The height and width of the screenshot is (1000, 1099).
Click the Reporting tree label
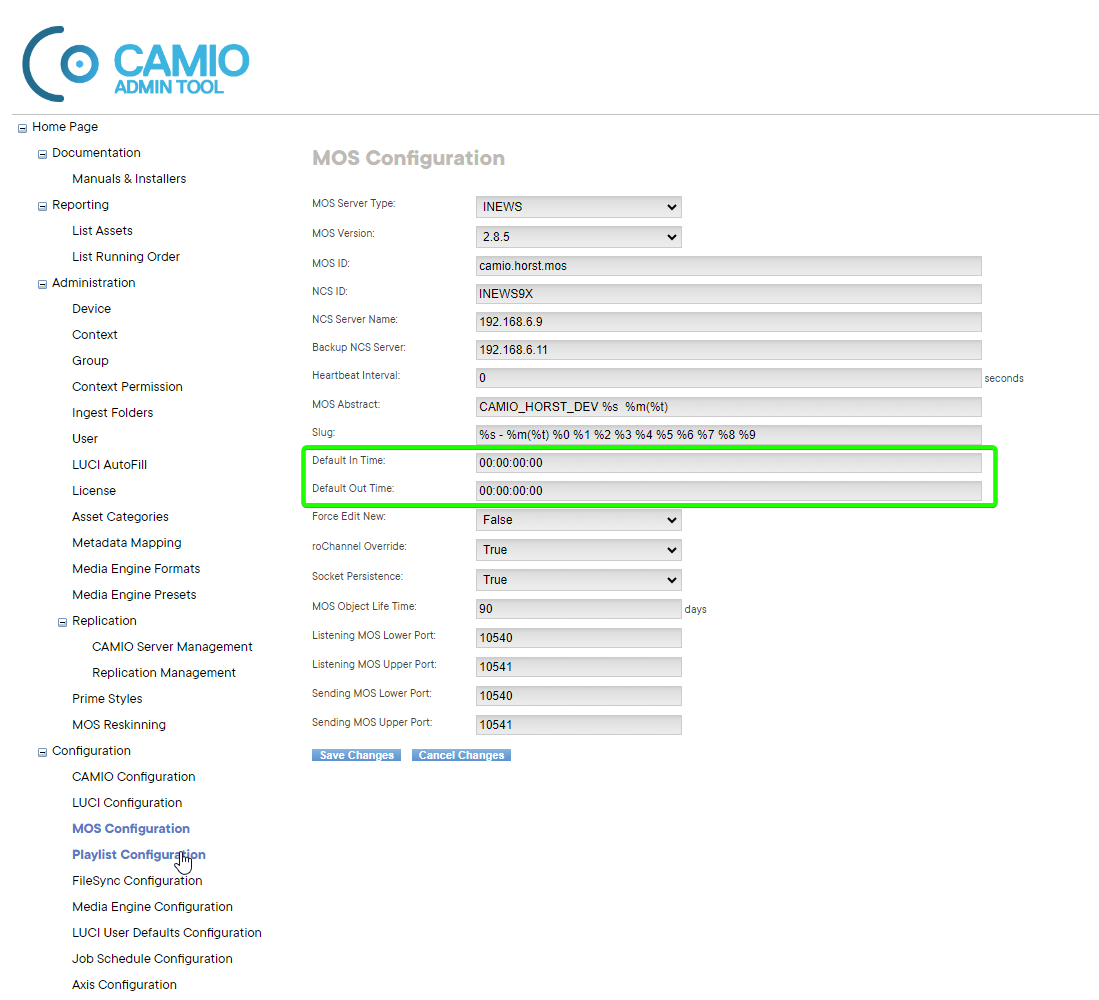tap(80, 205)
